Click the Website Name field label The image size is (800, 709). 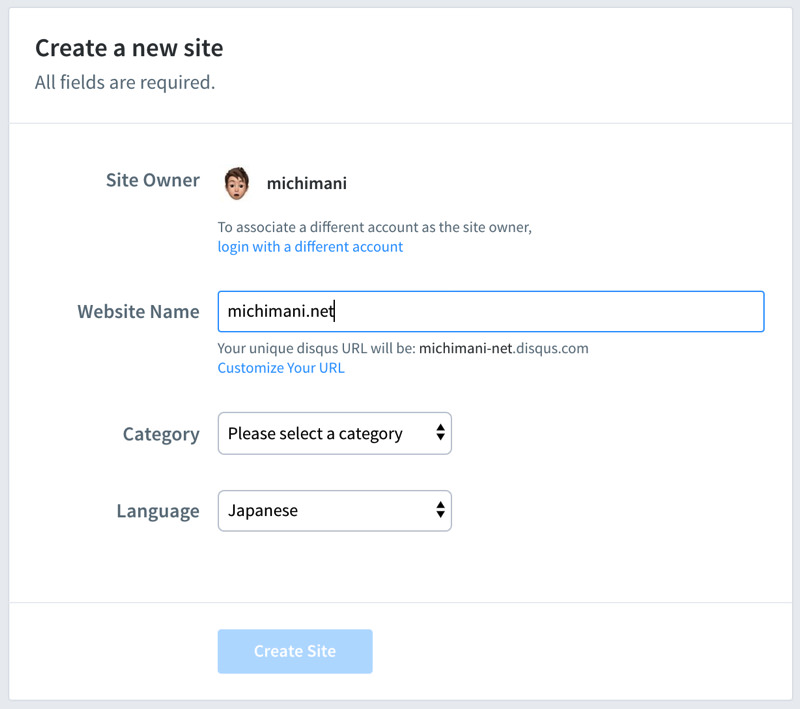[x=138, y=311]
